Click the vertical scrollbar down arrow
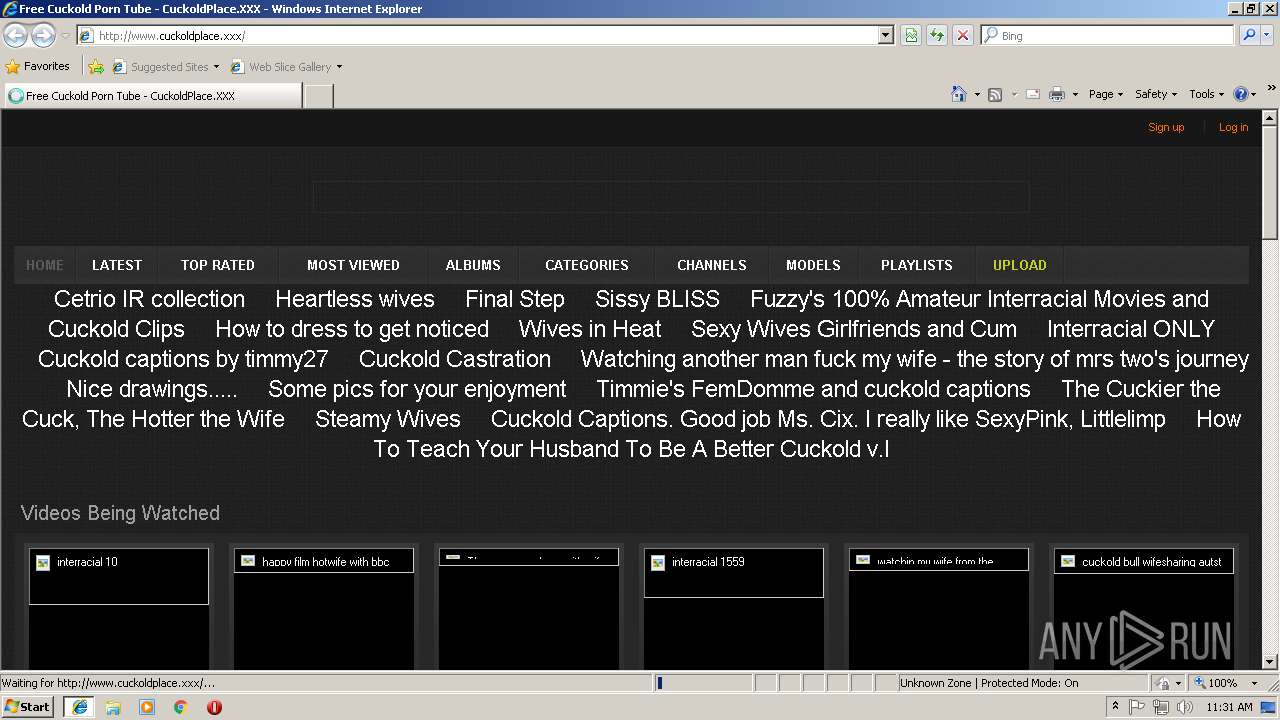This screenshot has height=720, width=1280. coord(1271,661)
